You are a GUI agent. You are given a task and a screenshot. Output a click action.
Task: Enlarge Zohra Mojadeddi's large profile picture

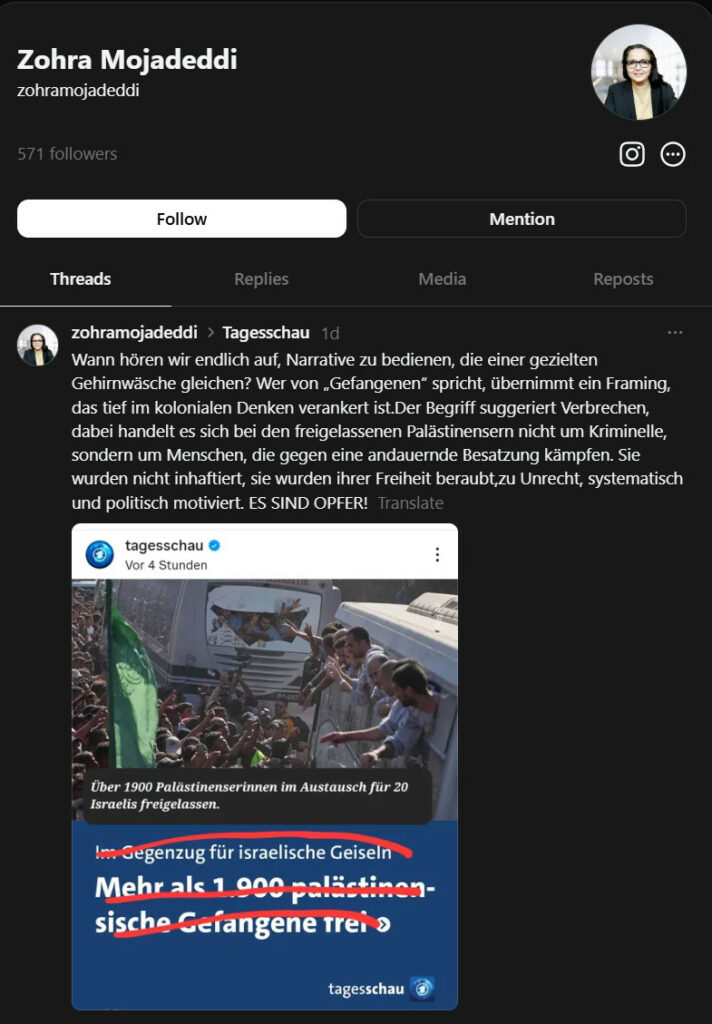tap(639, 72)
